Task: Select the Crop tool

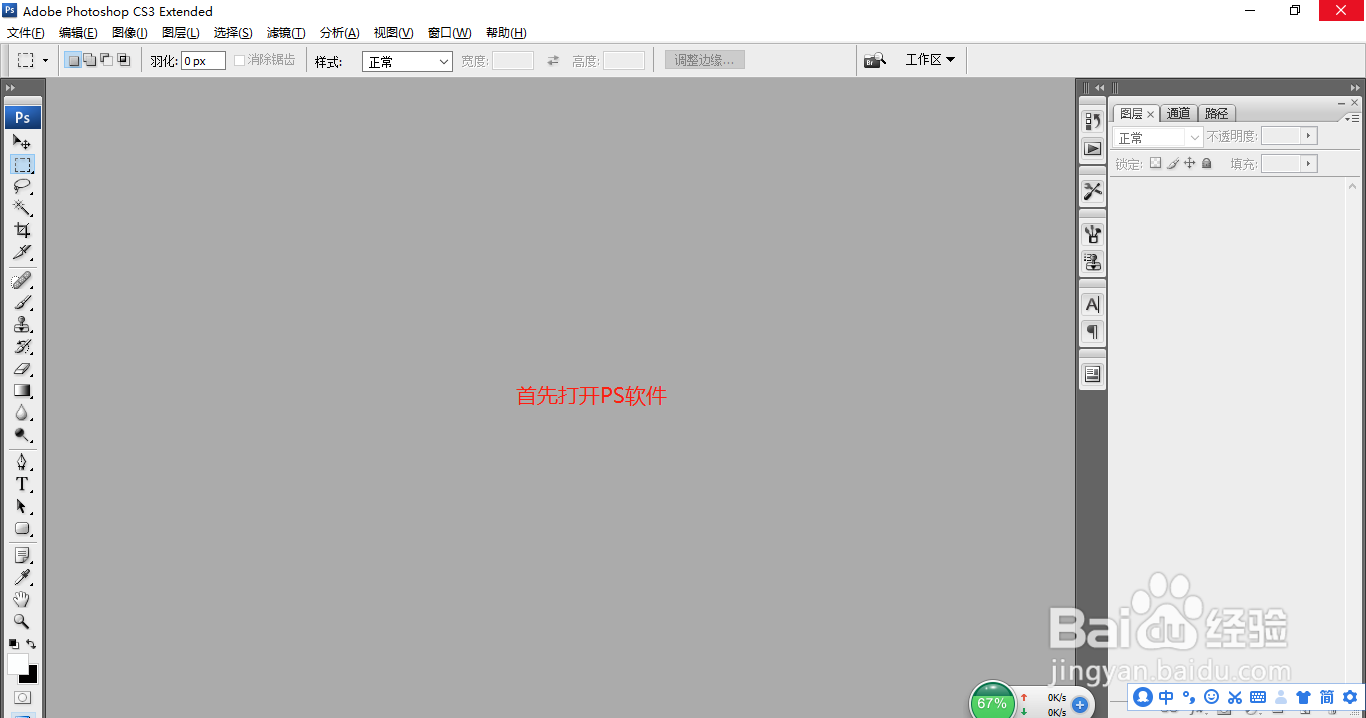Action: (x=22, y=230)
